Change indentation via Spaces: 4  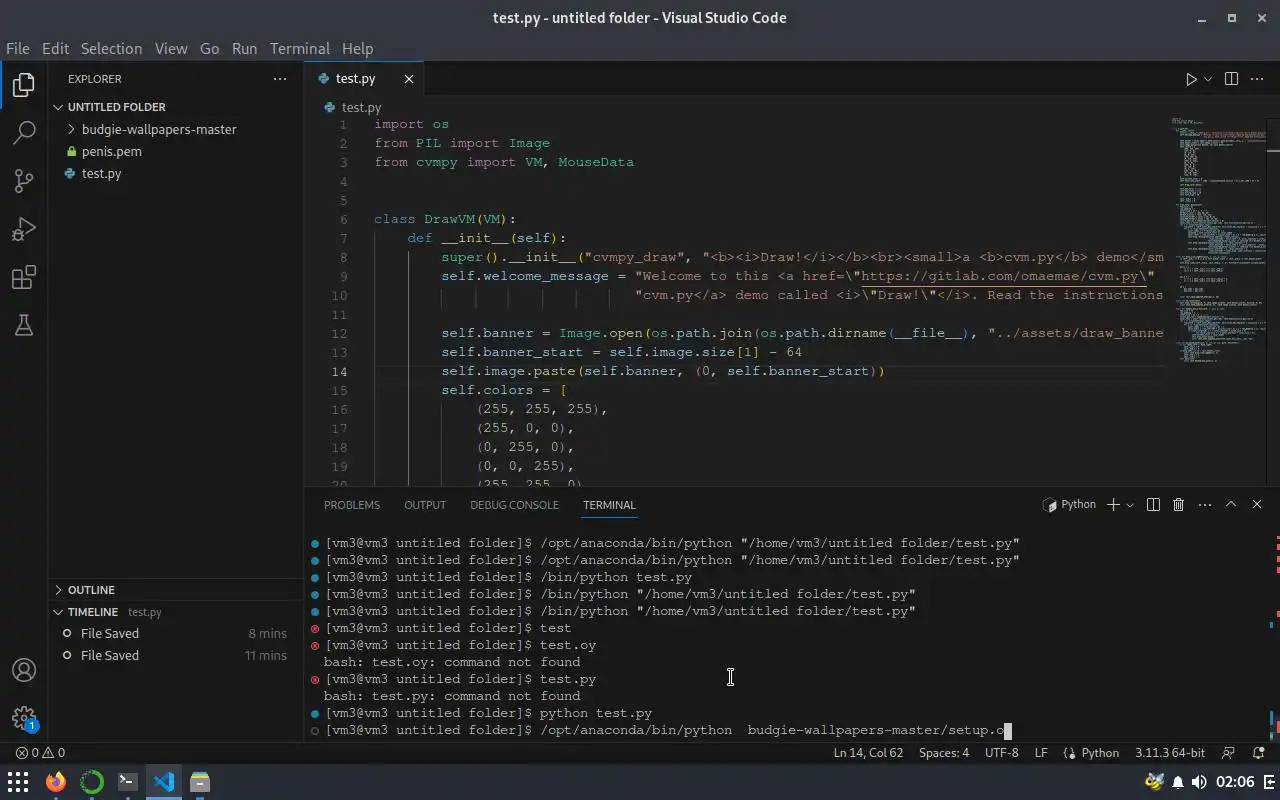(944, 753)
